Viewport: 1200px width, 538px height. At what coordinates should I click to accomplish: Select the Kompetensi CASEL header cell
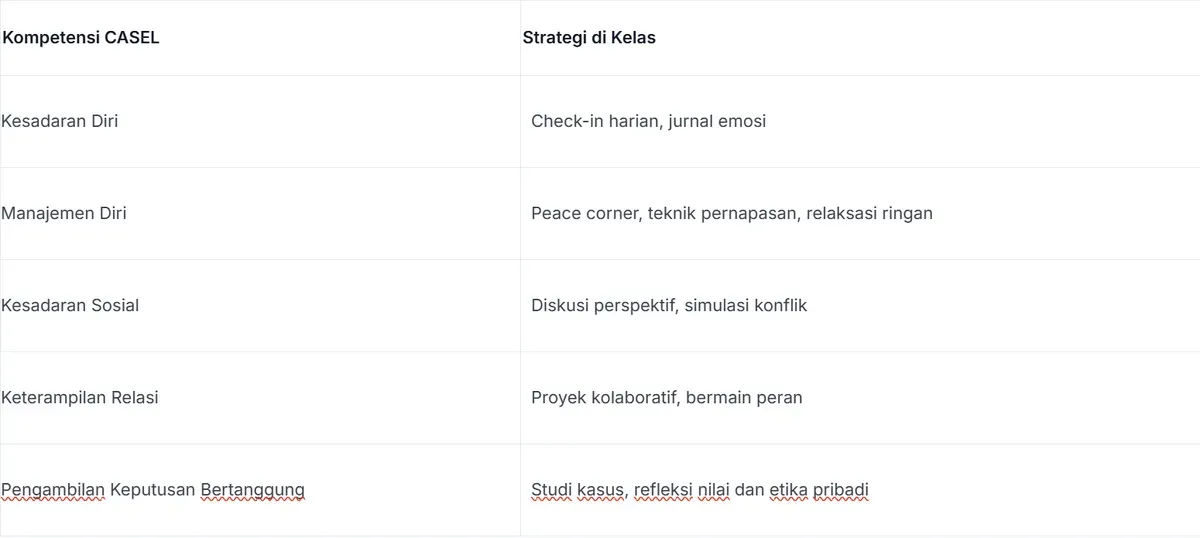coord(260,38)
